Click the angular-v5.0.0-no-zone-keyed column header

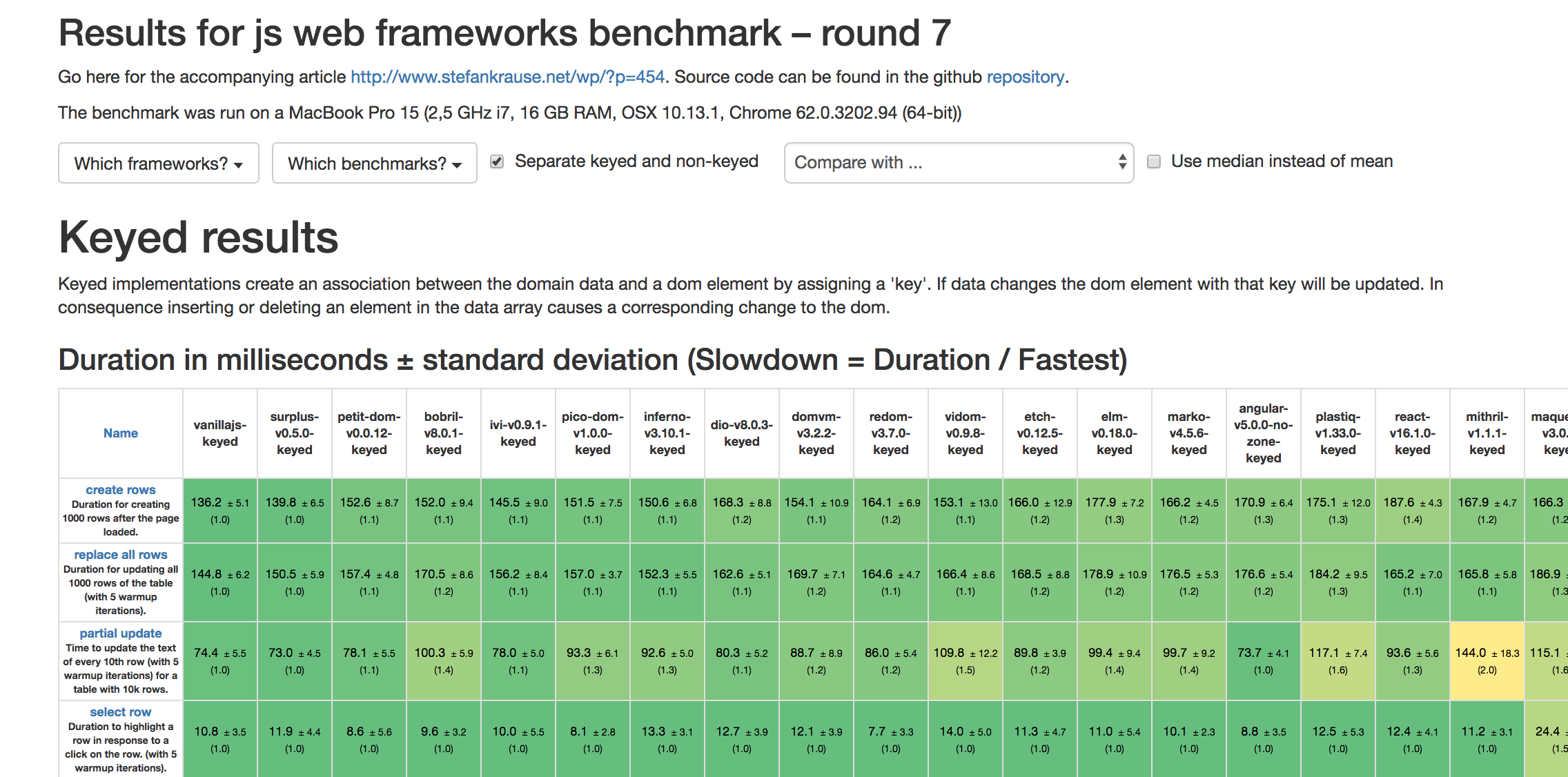click(x=1263, y=433)
